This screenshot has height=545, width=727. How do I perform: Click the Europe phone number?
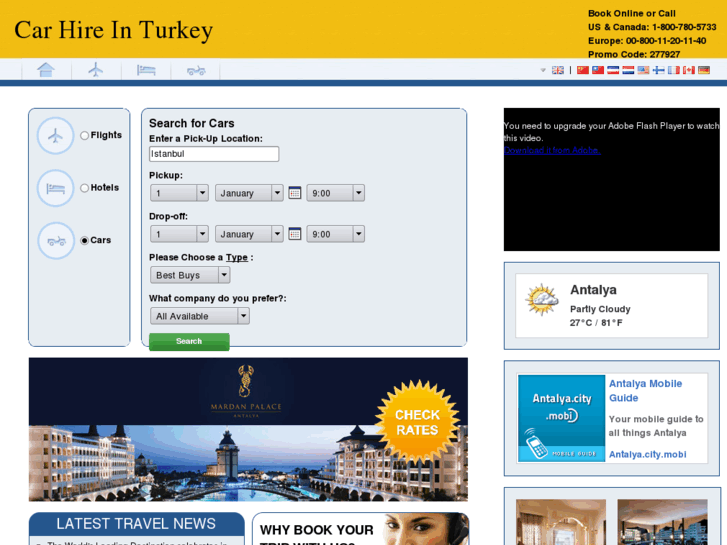[x=647, y=41]
